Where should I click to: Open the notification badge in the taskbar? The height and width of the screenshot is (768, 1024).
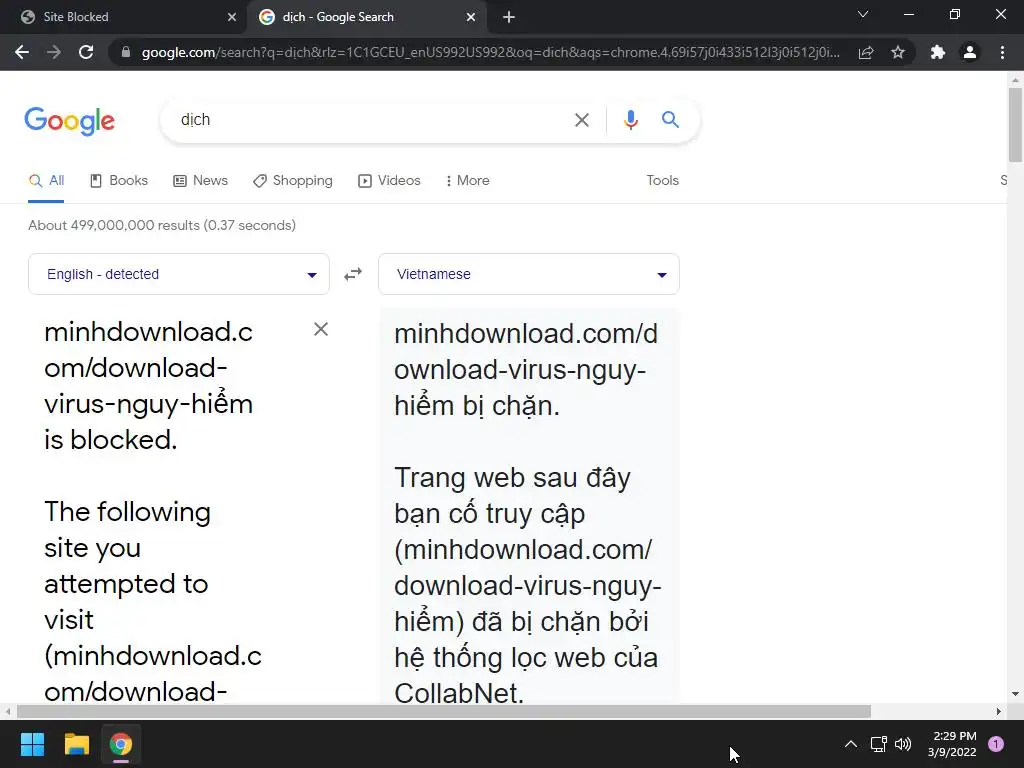(996, 744)
